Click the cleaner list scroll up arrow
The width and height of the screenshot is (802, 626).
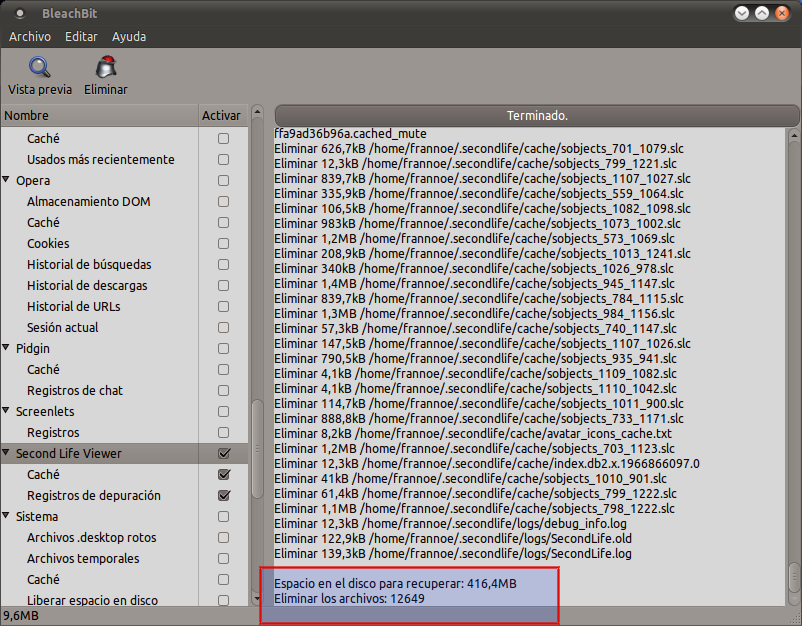pos(258,111)
